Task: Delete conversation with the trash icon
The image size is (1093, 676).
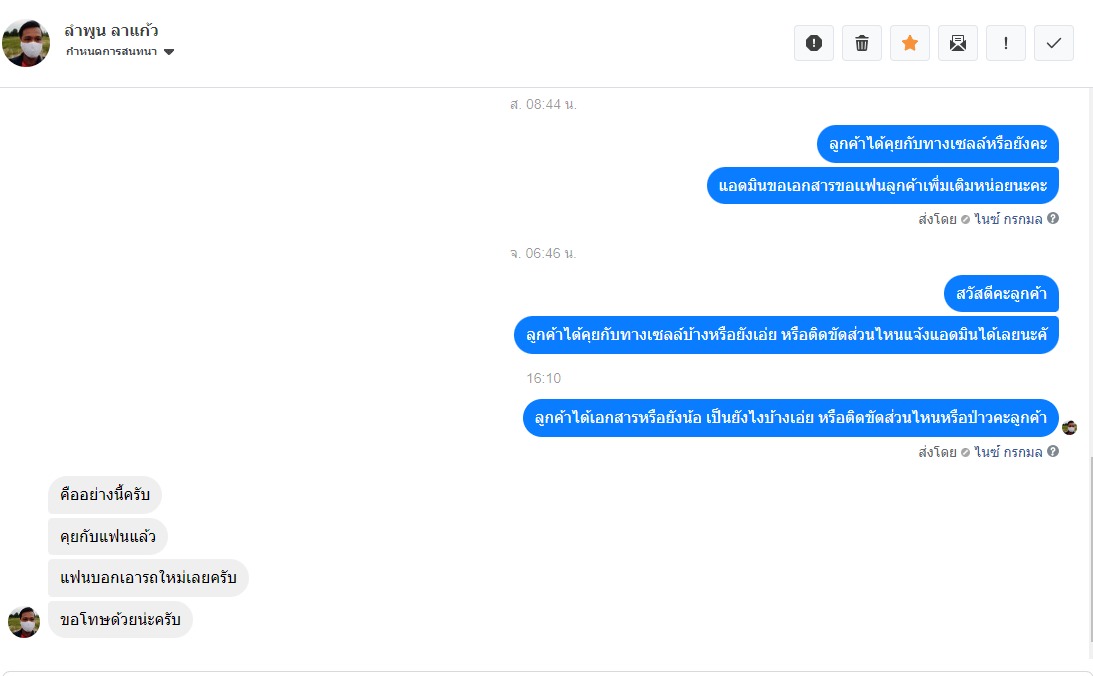Action: click(x=862, y=43)
